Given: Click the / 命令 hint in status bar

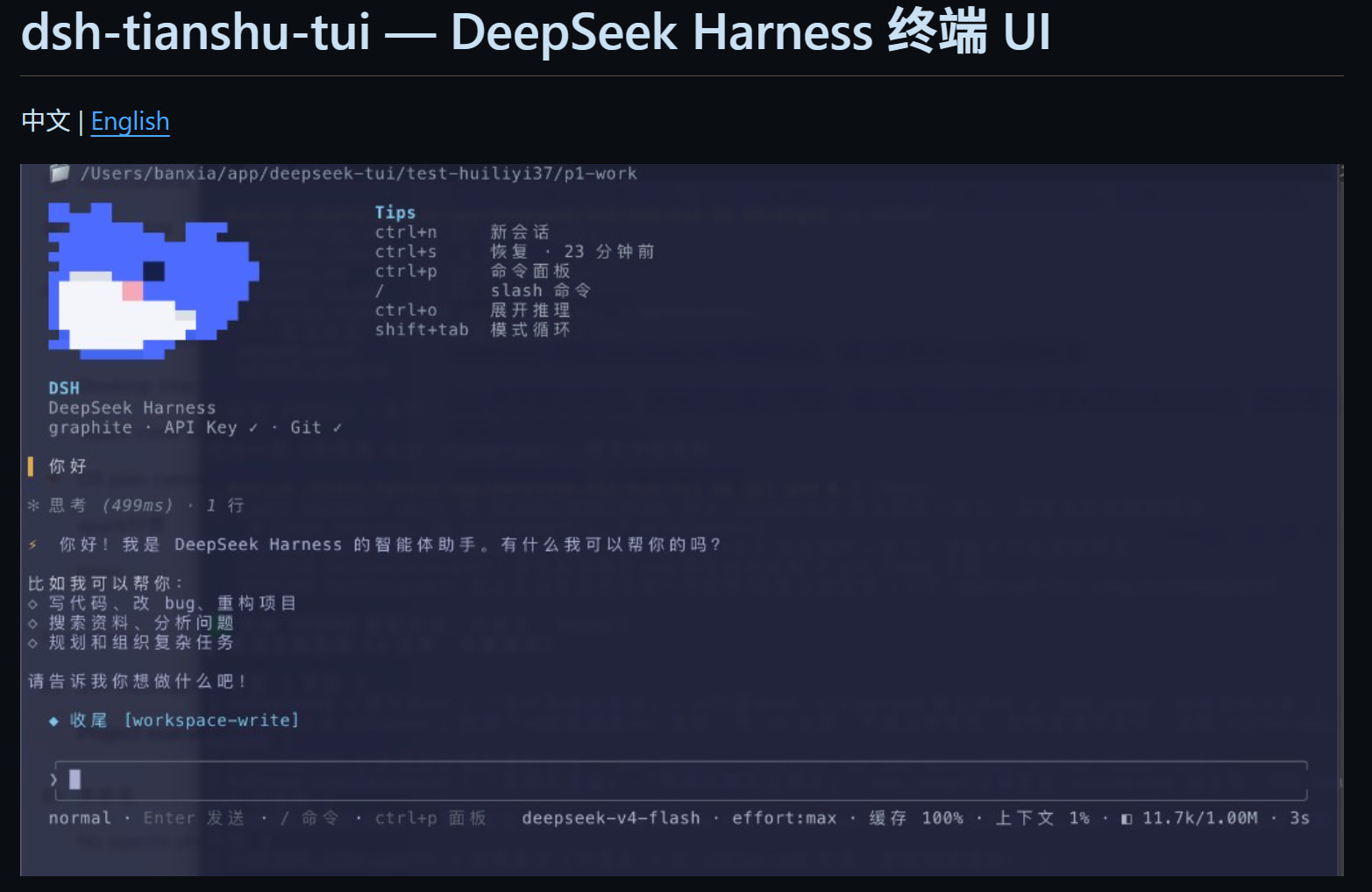Looking at the screenshot, I should (x=309, y=817).
